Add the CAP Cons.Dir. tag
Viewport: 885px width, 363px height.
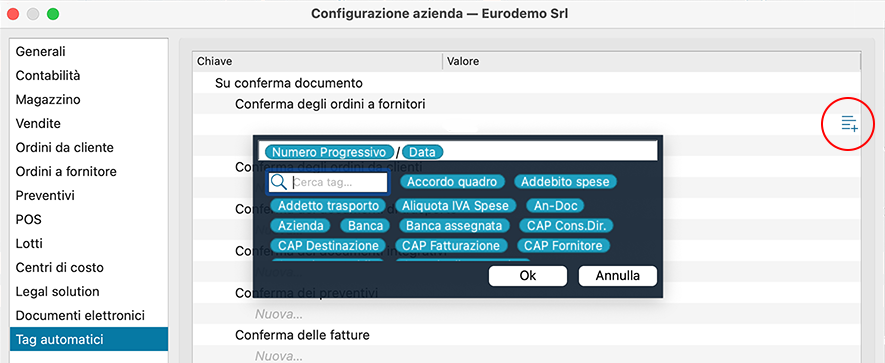tap(566, 226)
